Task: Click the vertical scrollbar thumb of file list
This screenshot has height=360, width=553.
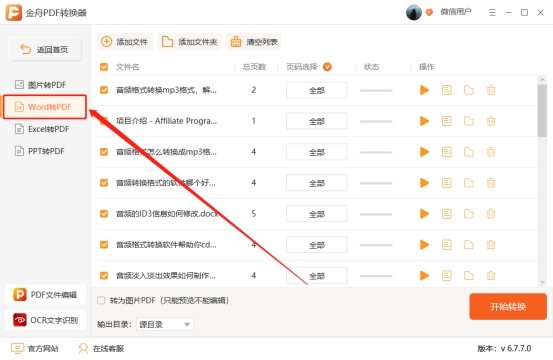Action: pos(542,110)
